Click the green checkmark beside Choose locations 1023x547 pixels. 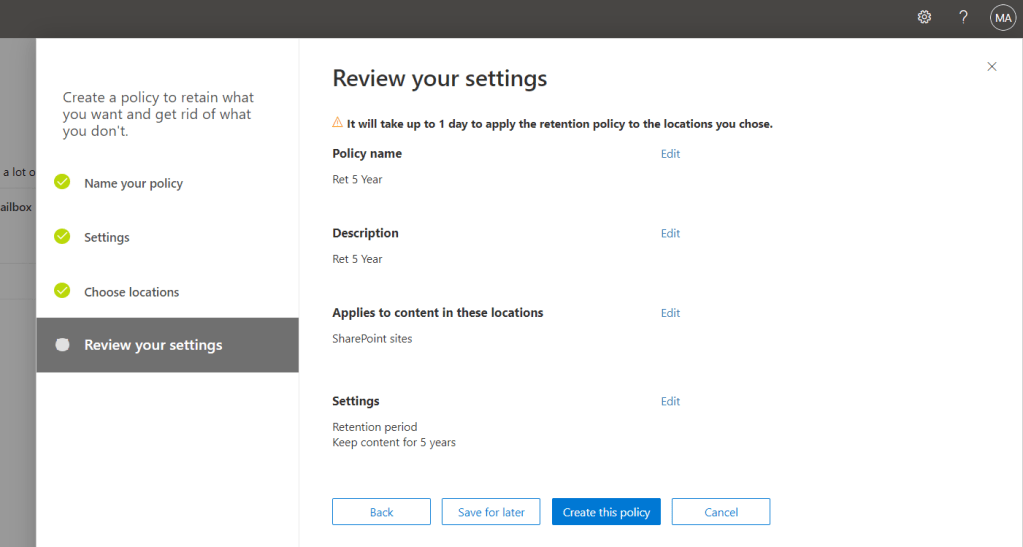pos(62,291)
